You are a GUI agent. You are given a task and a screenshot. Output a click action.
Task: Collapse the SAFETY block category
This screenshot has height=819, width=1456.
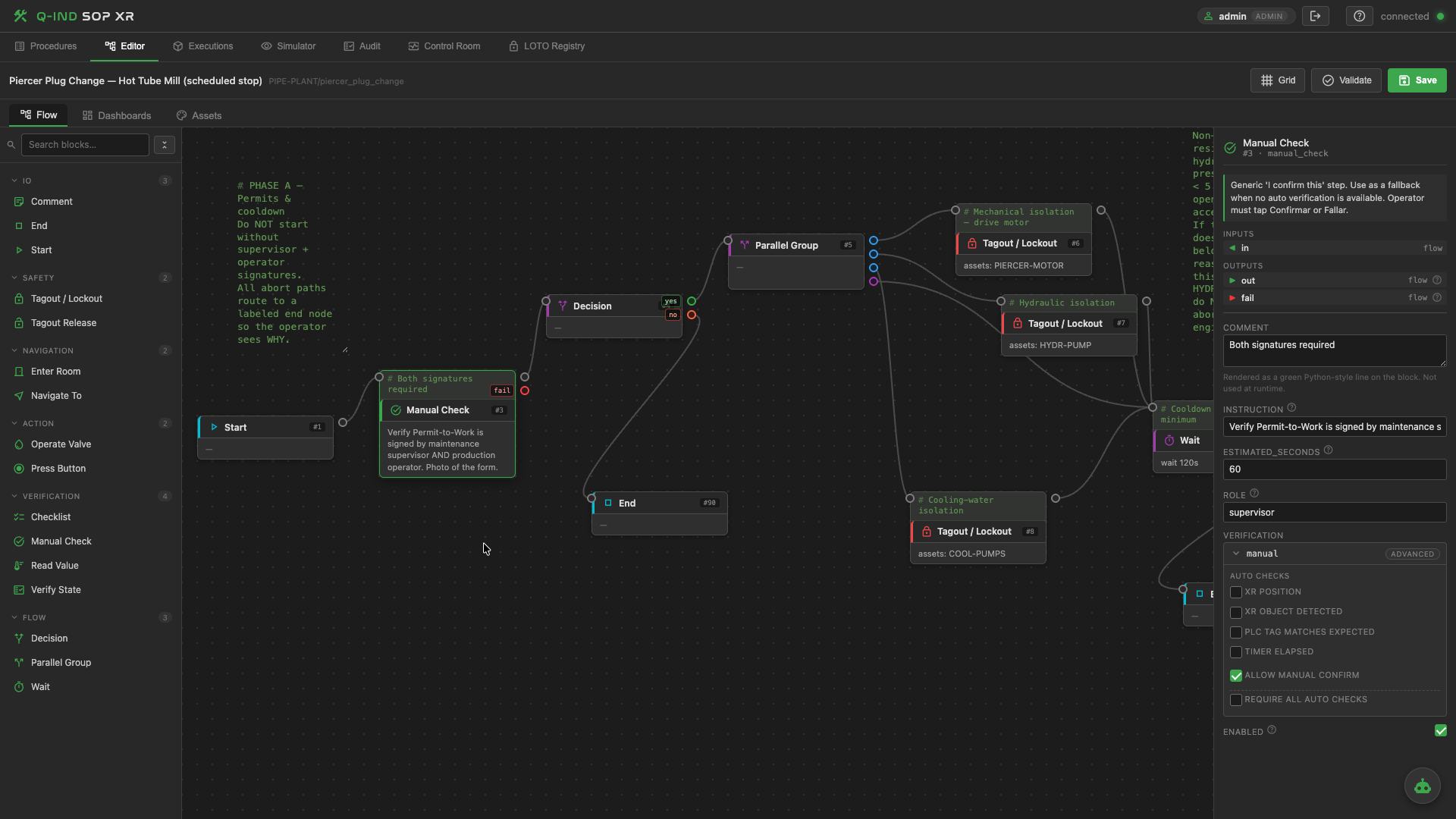tap(14, 278)
